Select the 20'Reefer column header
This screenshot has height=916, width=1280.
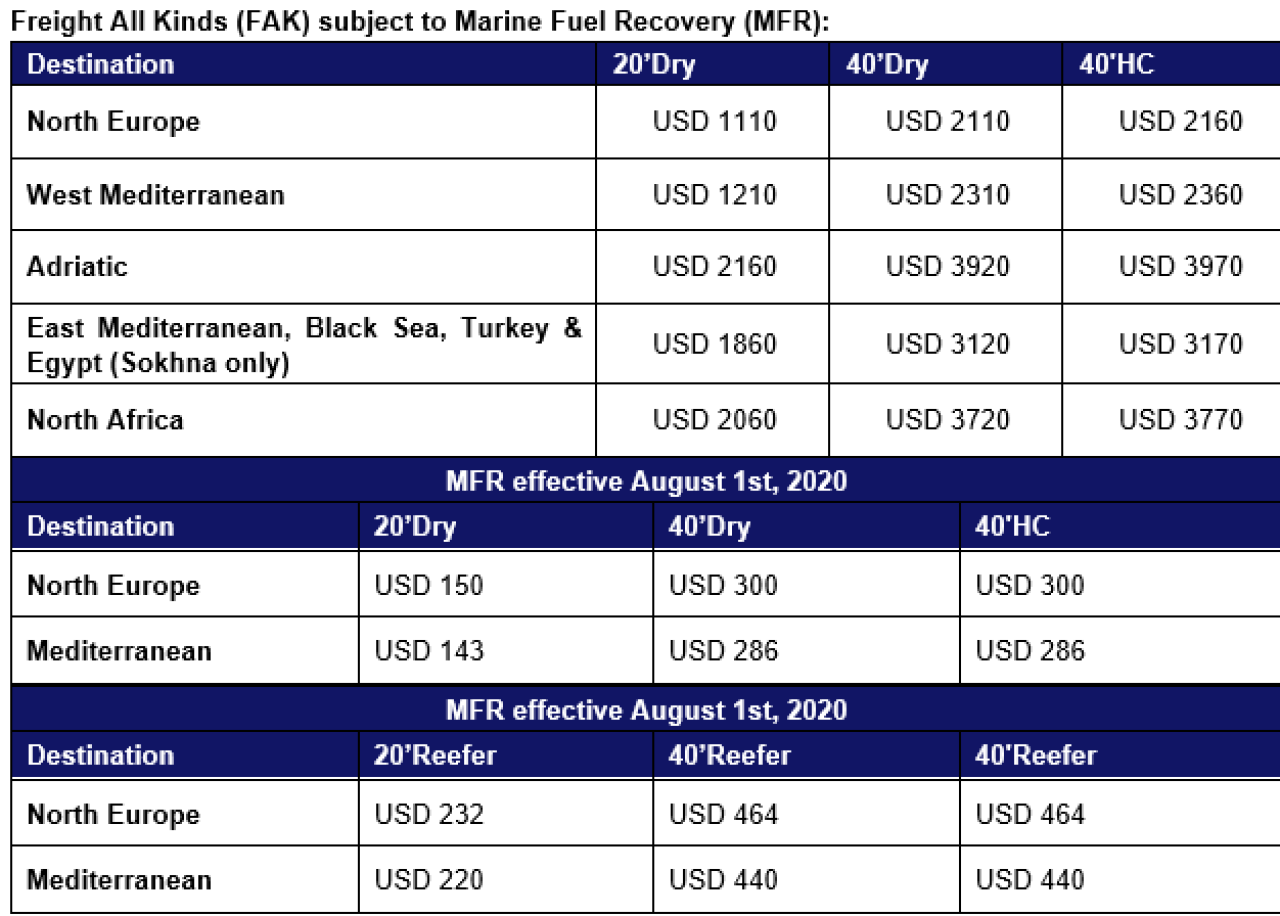[x=435, y=755]
